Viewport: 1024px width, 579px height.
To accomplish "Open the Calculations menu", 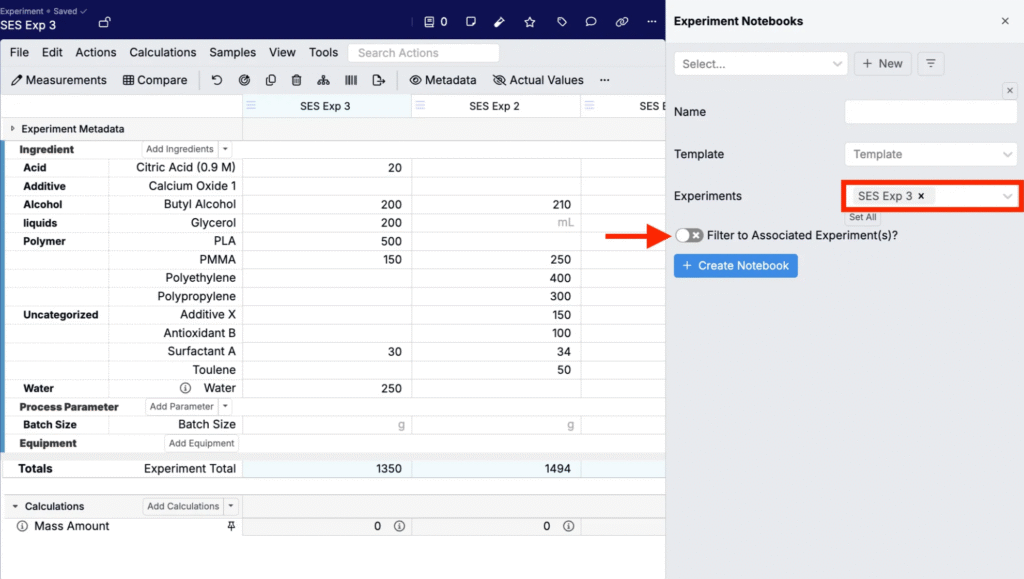I will pos(163,52).
